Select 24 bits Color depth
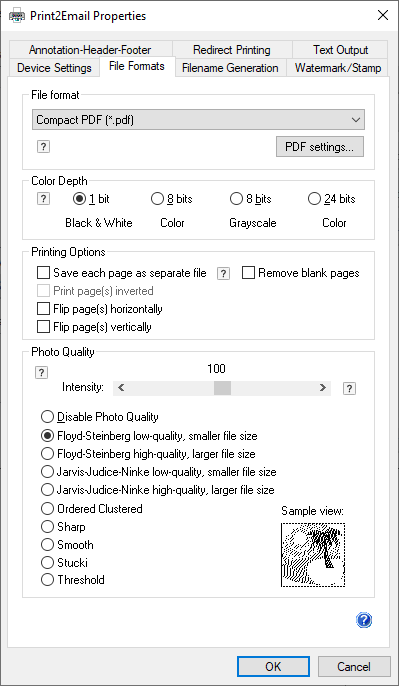The image size is (399, 686). [314, 200]
